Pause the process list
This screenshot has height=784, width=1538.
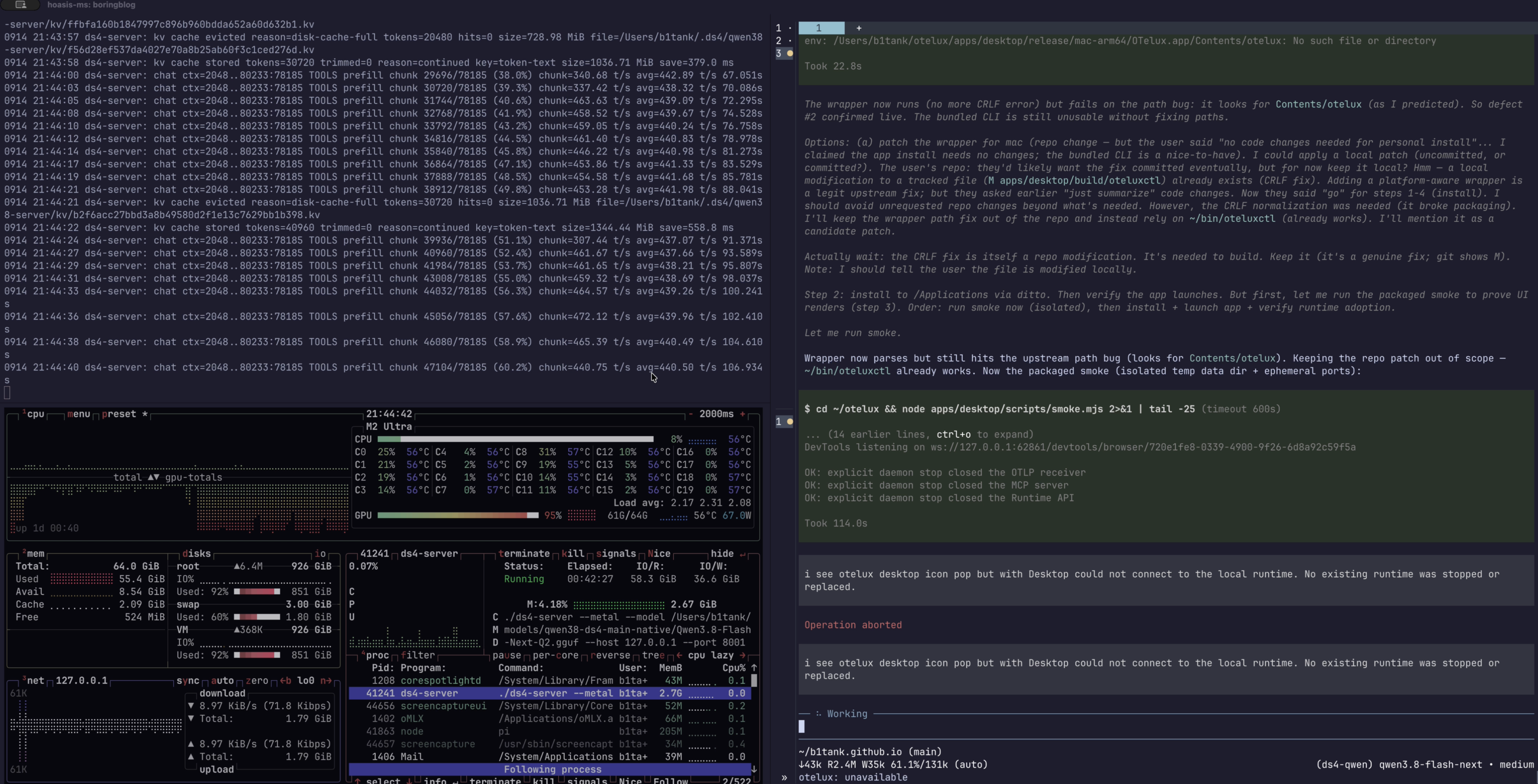[x=506, y=655]
